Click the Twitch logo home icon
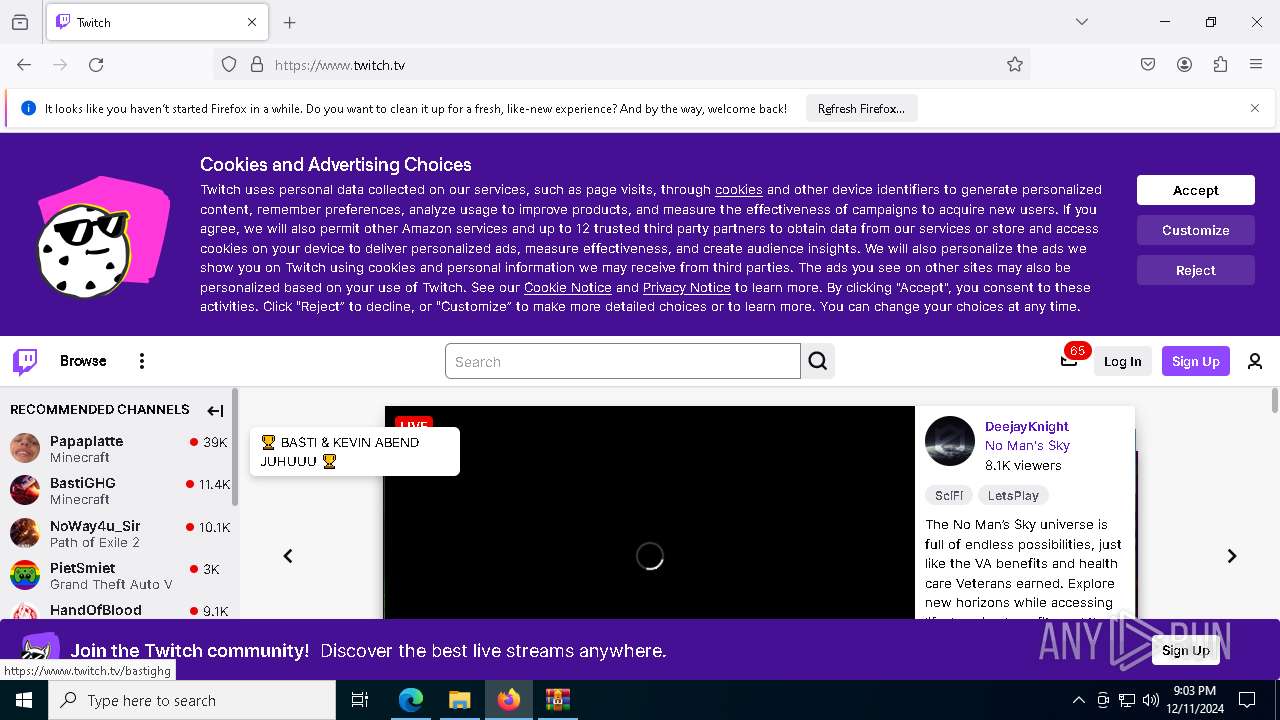1280x720 pixels. [x=25, y=361]
